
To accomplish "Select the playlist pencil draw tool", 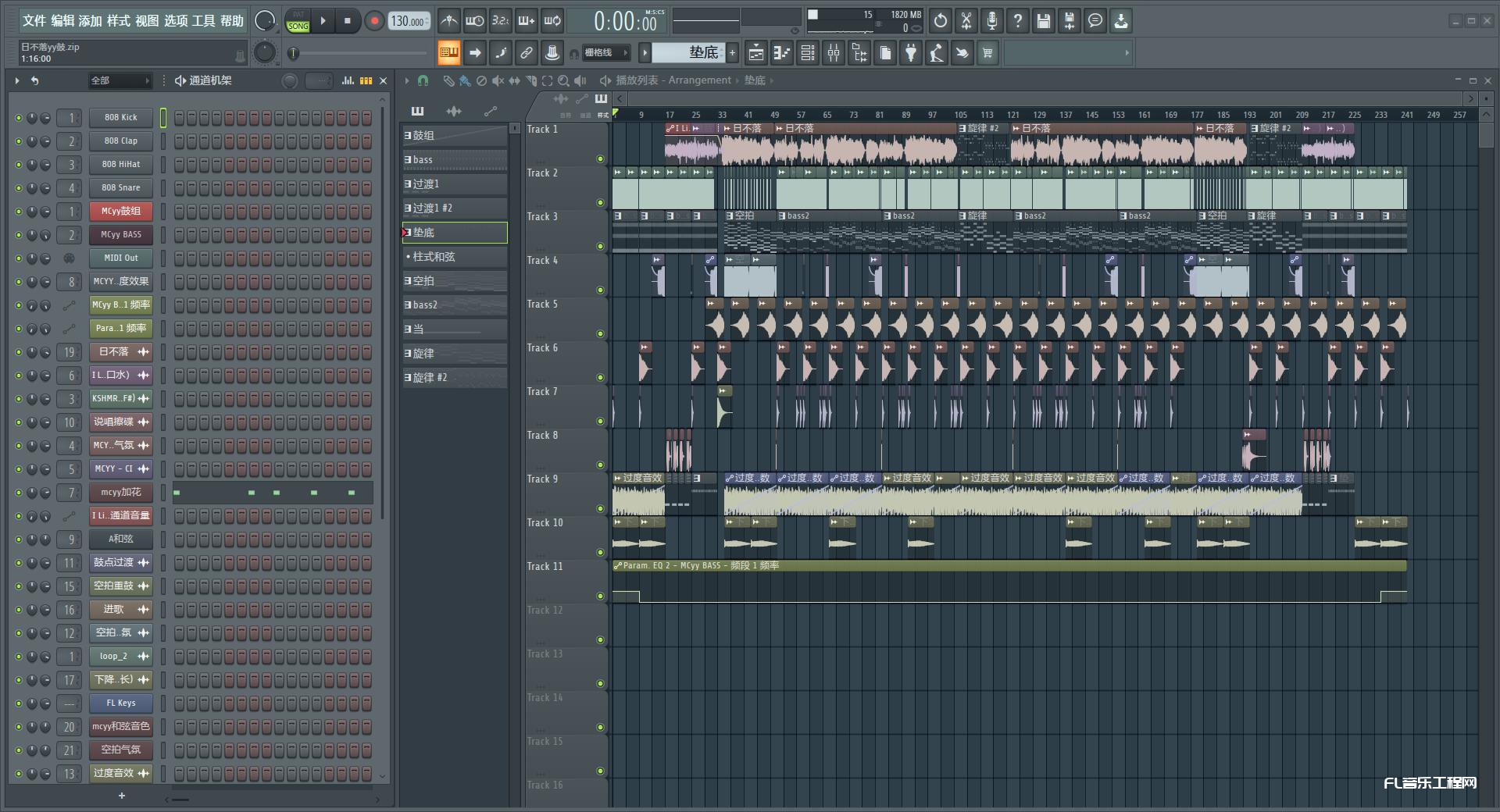I will (x=448, y=80).
